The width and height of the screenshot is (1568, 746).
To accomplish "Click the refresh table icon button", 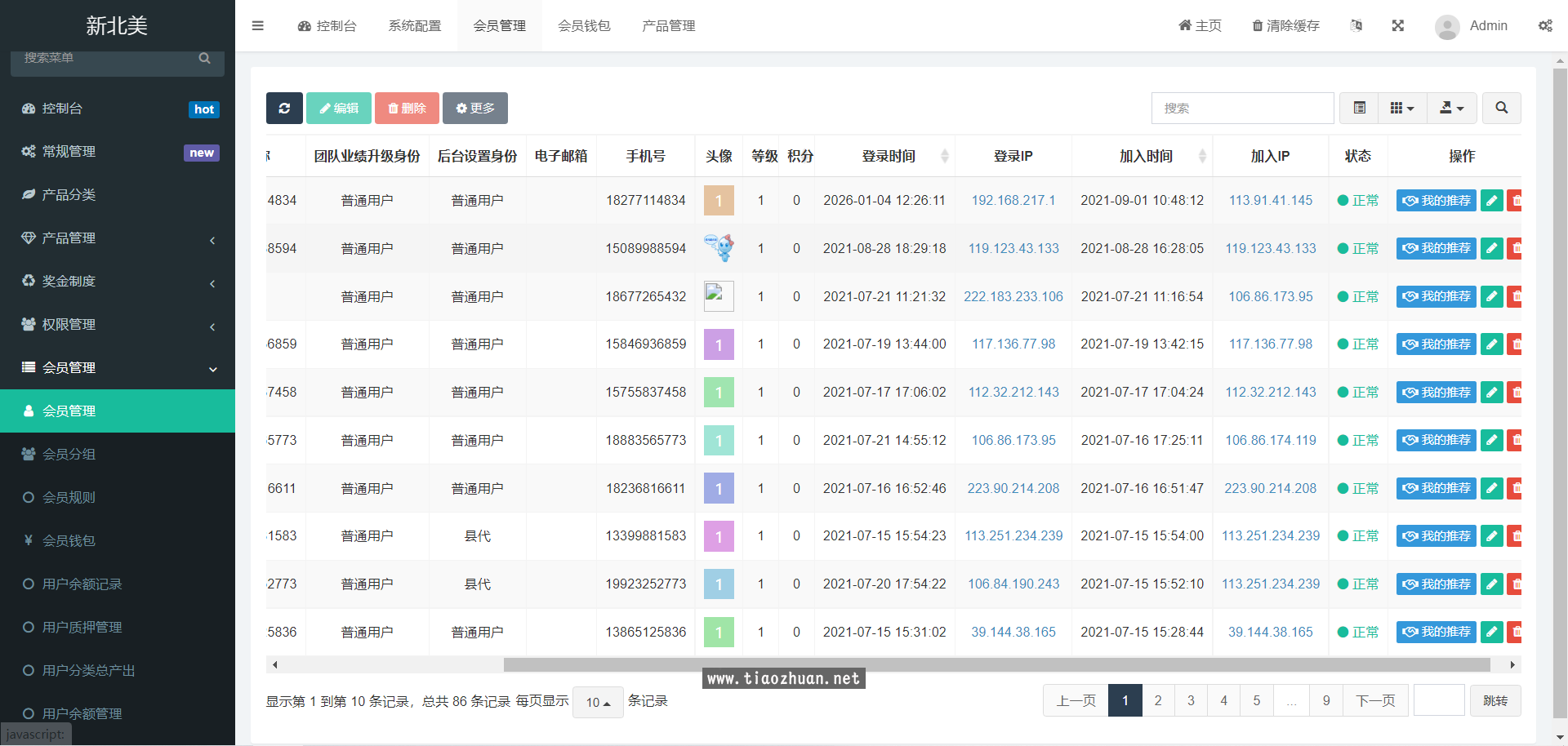I will (x=284, y=108).
